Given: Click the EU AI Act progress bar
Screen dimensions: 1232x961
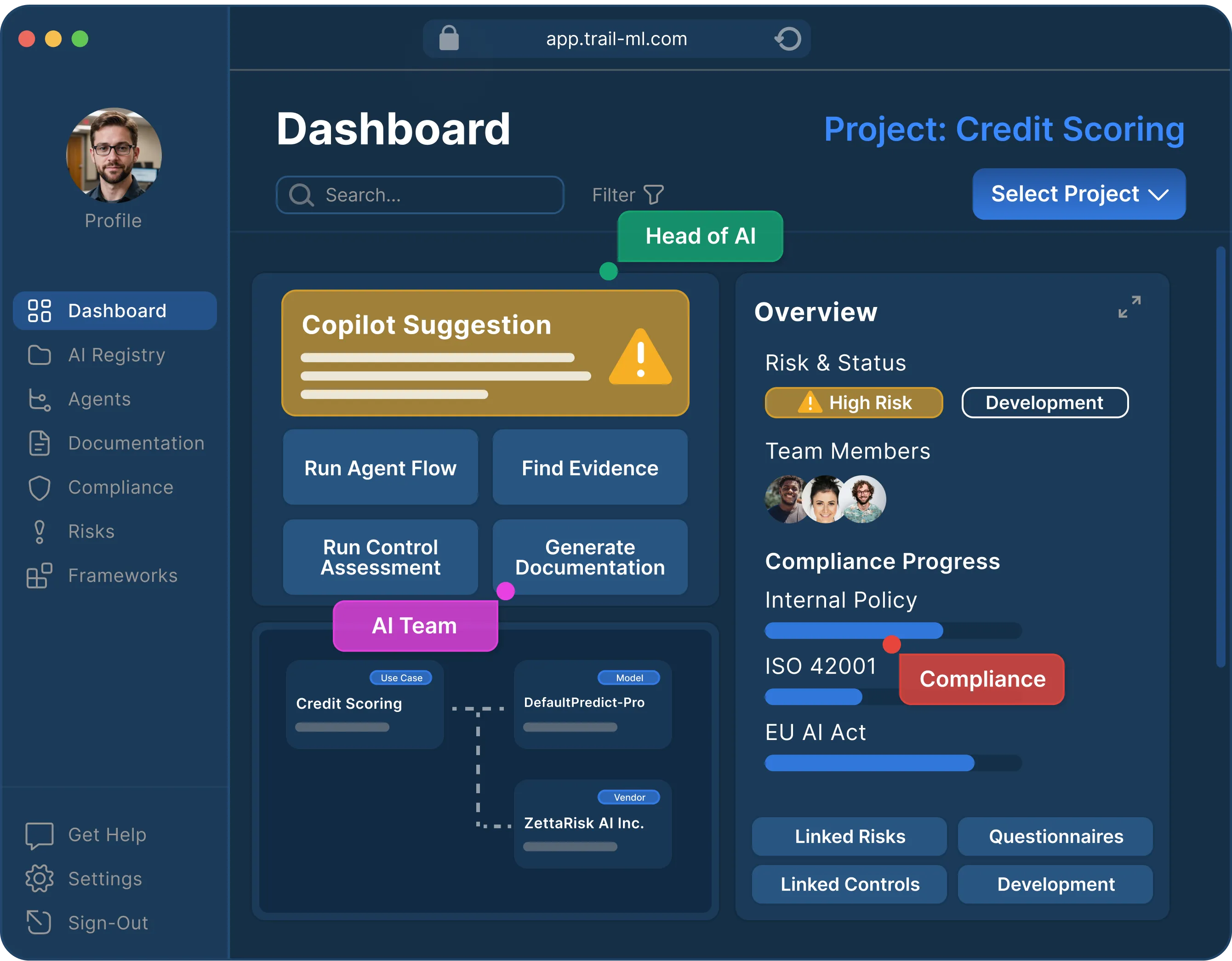Looking at the screenshot, I should tap(893, 763).
